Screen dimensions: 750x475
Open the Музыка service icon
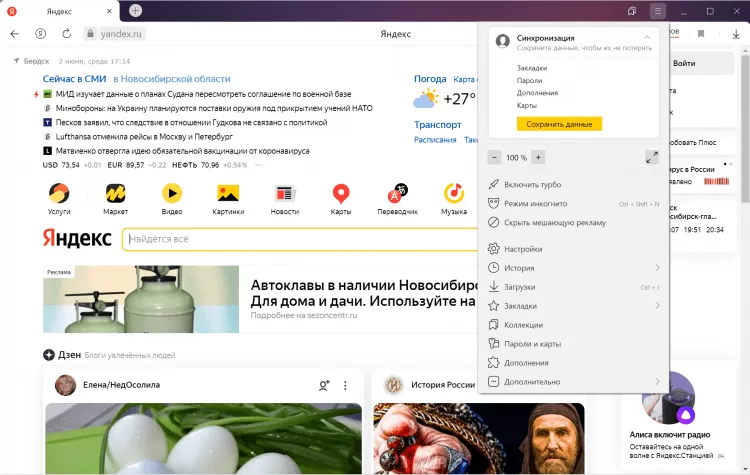point(454,194)
